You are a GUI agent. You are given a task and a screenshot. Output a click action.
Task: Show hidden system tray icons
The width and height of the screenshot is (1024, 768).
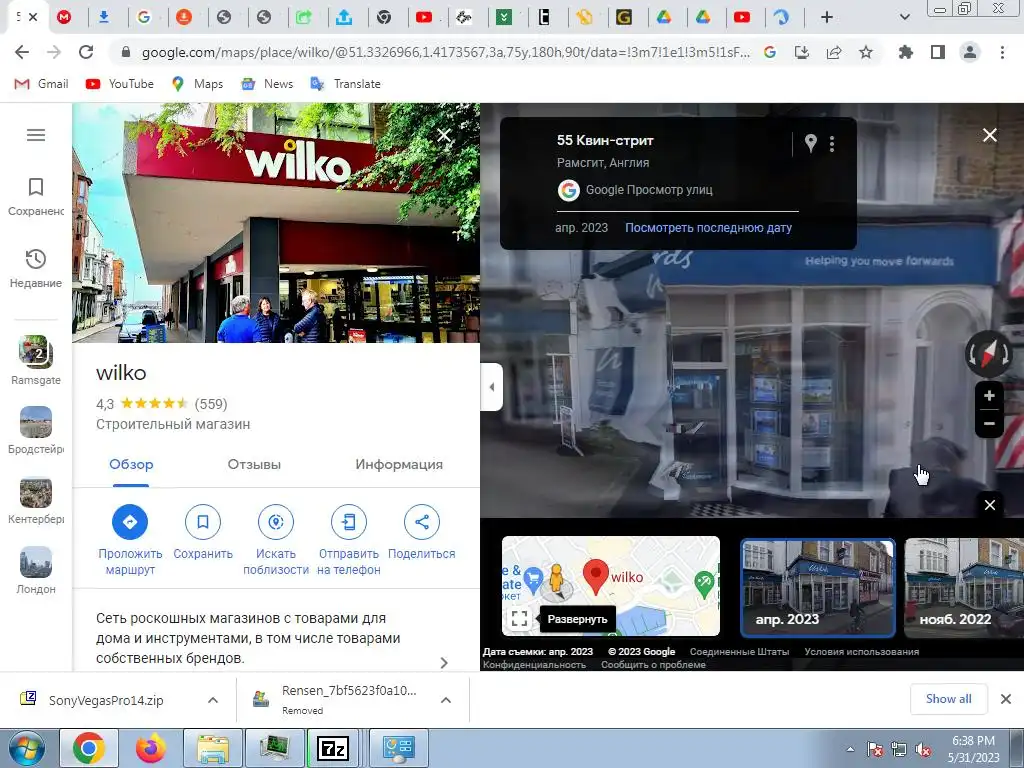click(x=850, y=750)
